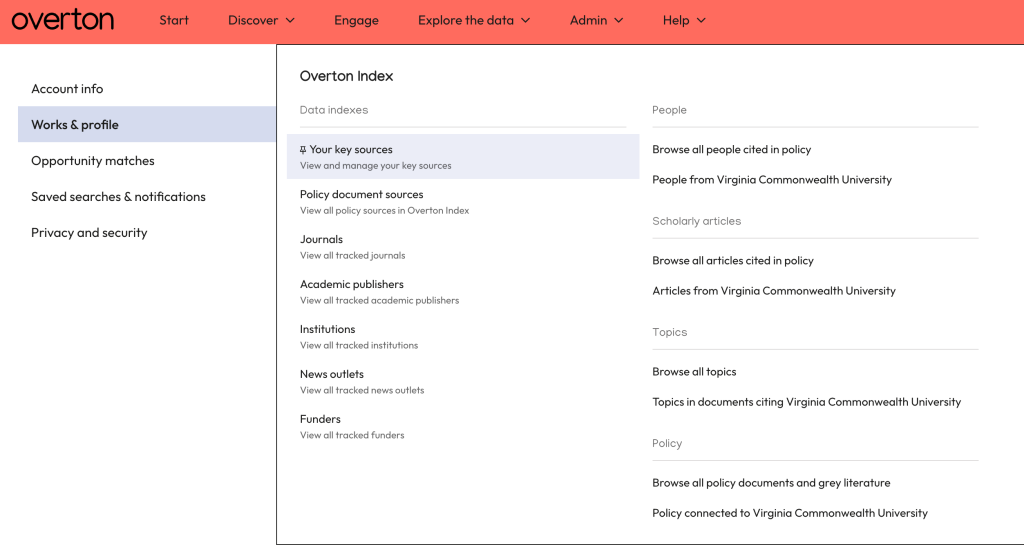Viewport: 1024px width, 545px height.
Task: Expand the Admin menu
Action: (x=596, y=20)
